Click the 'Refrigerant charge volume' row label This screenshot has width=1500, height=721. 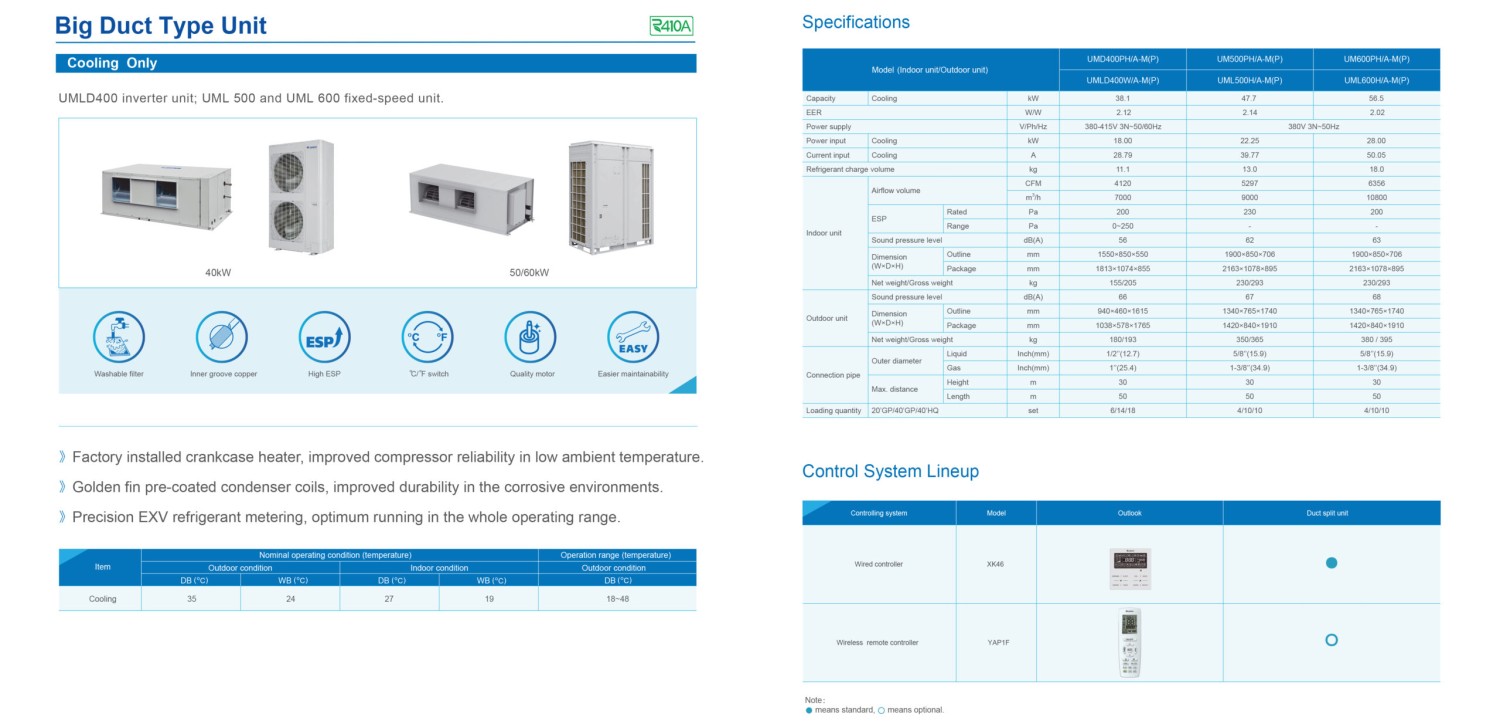[850, 169]
